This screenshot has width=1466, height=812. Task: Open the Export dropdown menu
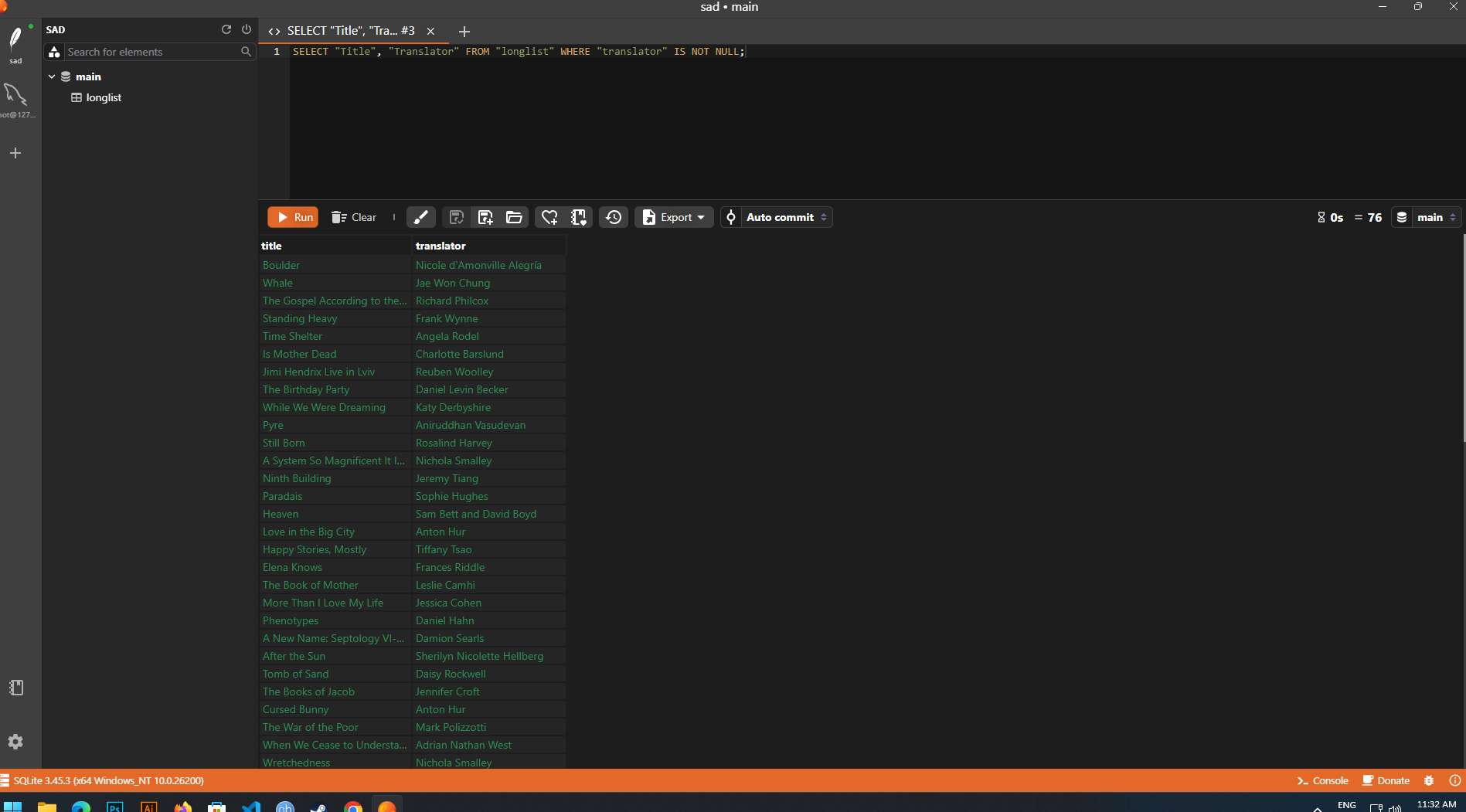(674, 217)
